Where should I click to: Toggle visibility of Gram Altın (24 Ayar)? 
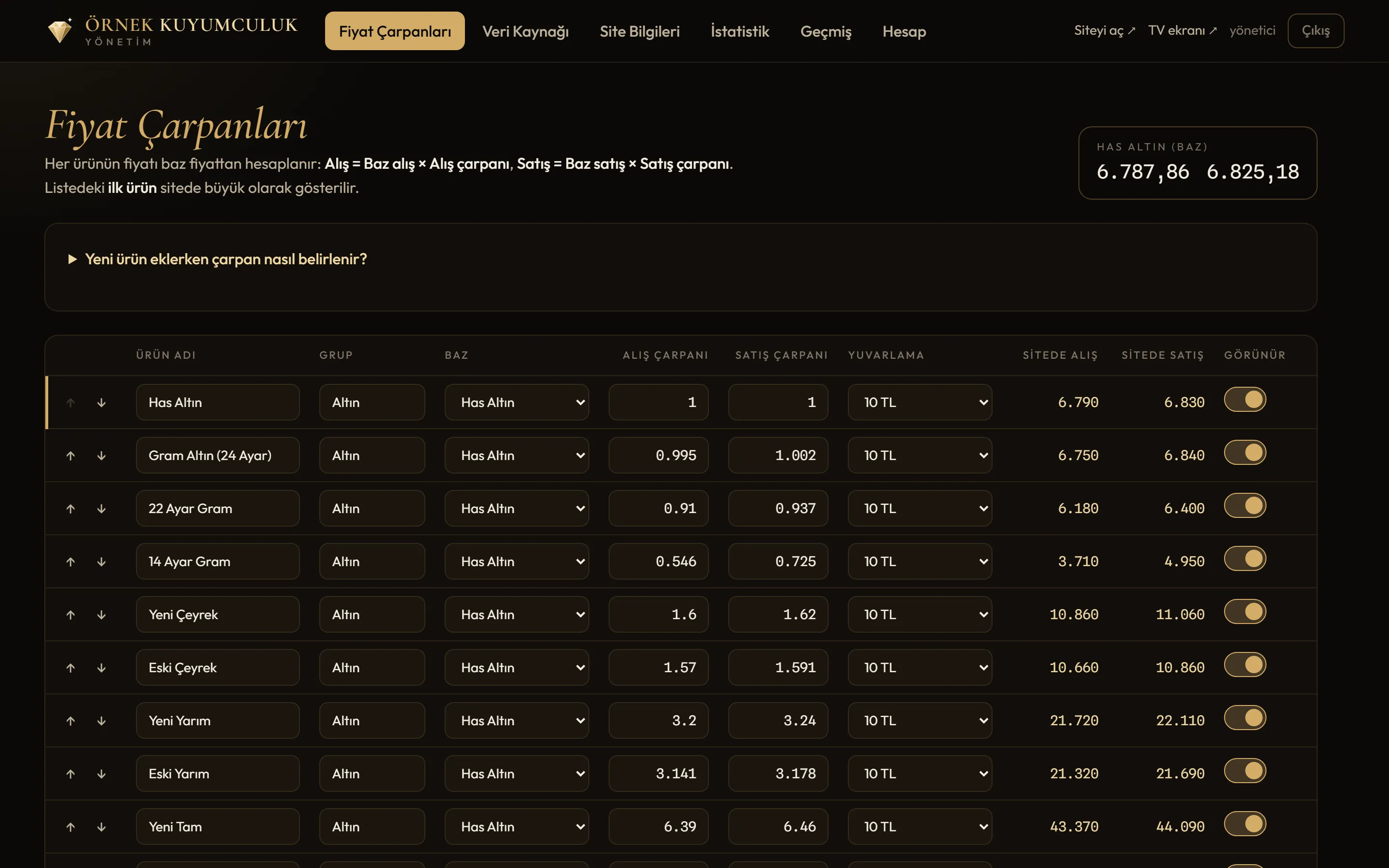1245,452
